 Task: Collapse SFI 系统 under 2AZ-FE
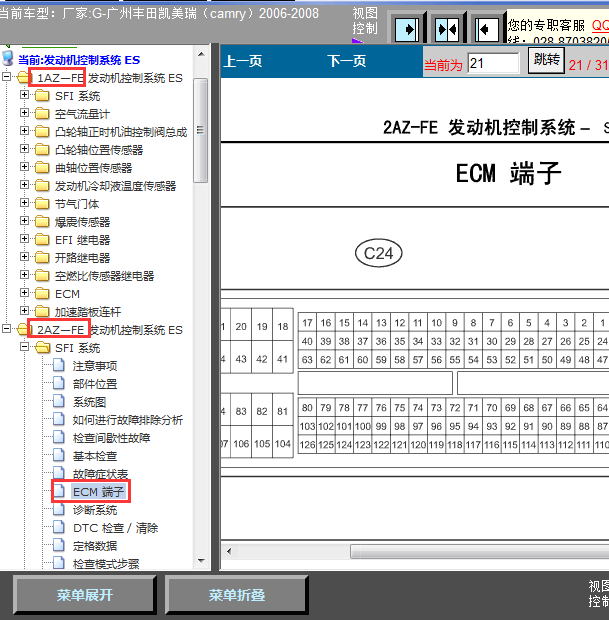pyautogui.click(x=25, y=347)
